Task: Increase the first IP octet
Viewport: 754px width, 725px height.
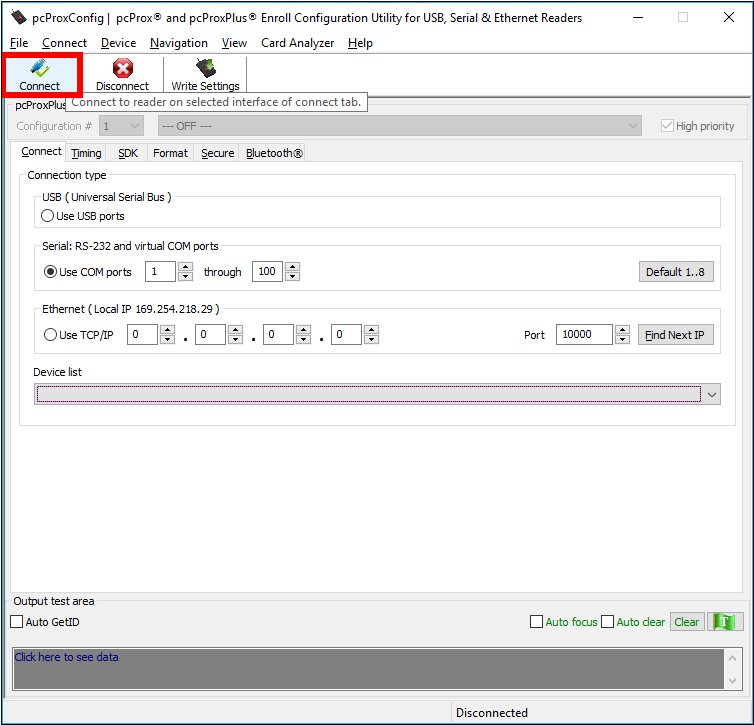Action: click(x=167, y=329)
